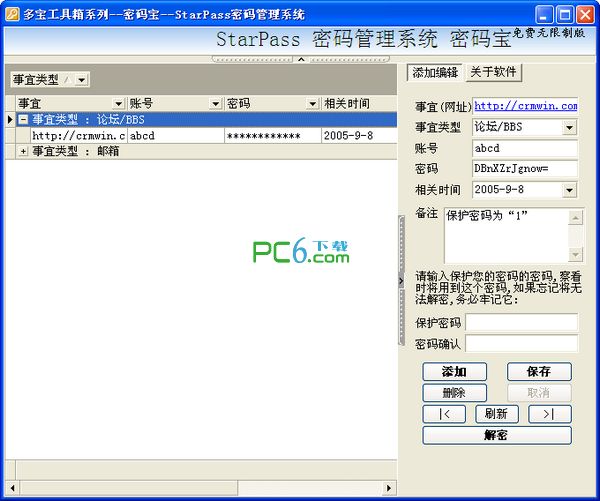Close the StarPass window

click(585, 15)
